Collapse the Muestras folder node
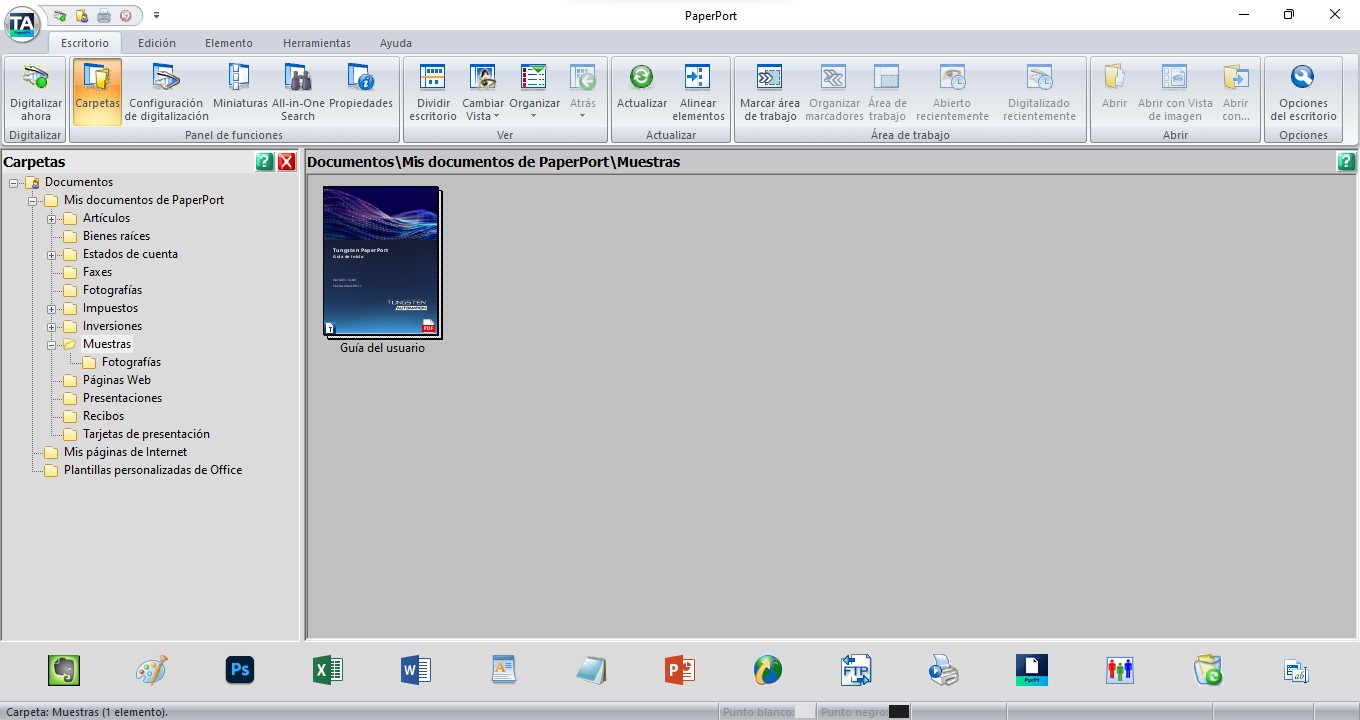Screen dimensions: 1360x720 pyautogui.click(x=52, y=345)
